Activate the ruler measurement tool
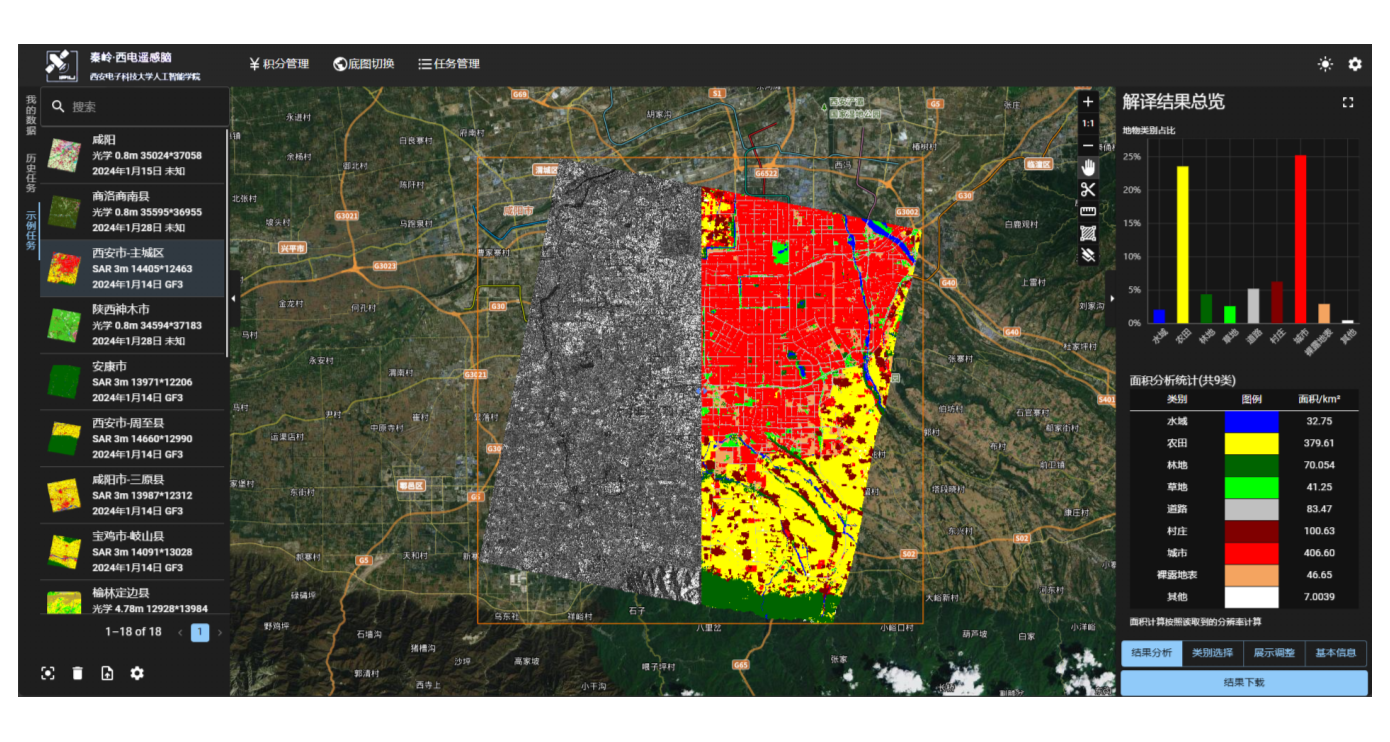The image size is (1390, 742). 1088,211
